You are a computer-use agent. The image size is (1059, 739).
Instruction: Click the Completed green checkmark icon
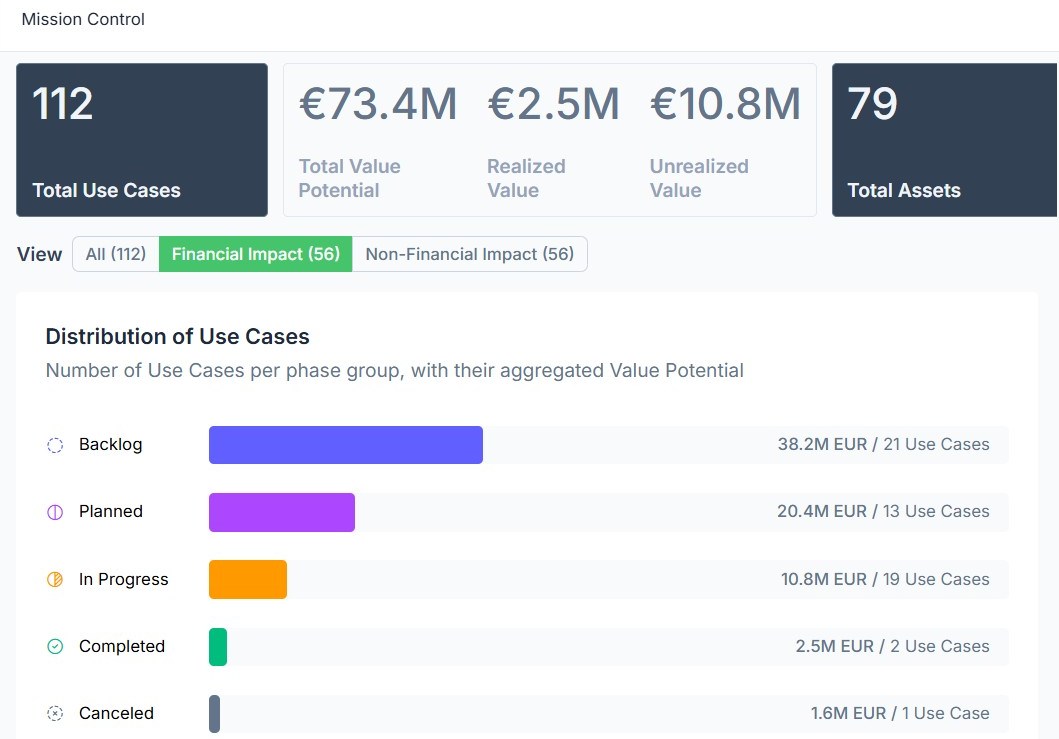click(x=55, y=646)
